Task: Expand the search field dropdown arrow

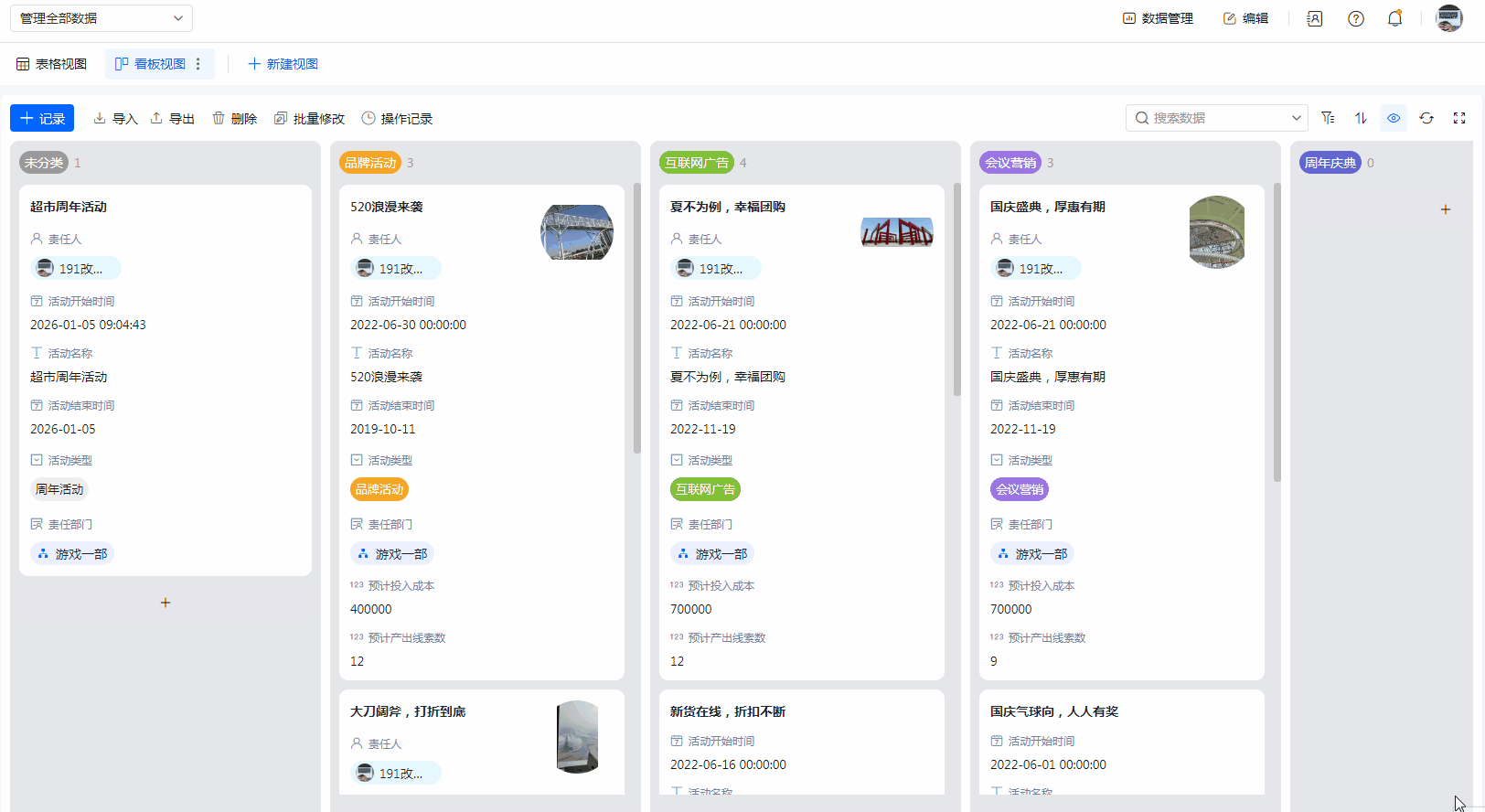Action: pos(1296,118)
